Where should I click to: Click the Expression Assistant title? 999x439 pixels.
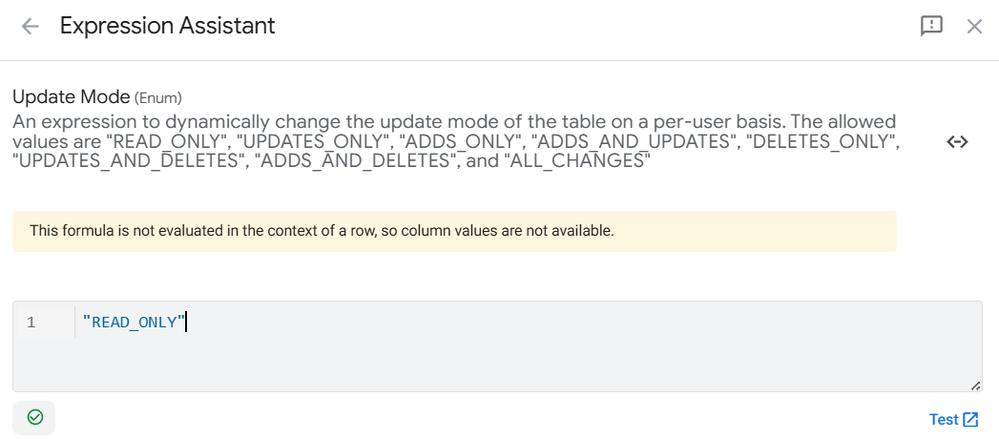(168, 26)
